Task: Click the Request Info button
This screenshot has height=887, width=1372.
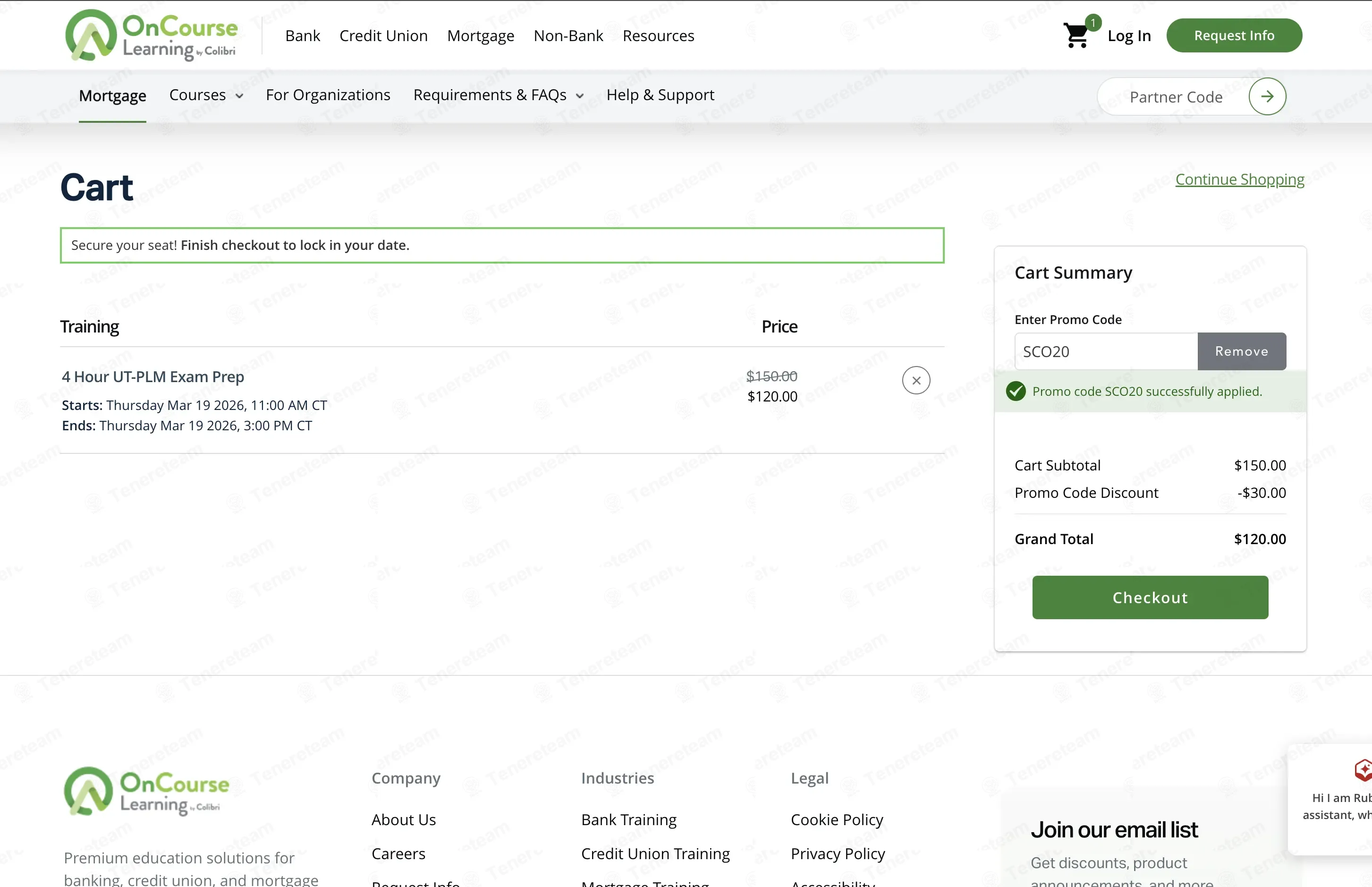Action: click(x=1234, y=36)
